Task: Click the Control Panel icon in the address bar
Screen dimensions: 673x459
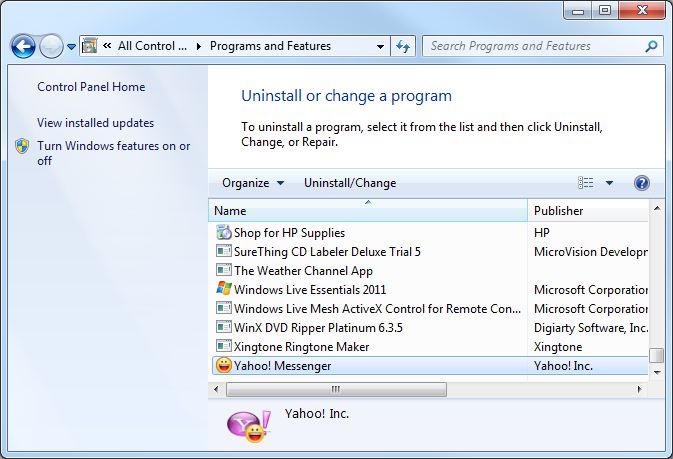Action: [89, 46]
